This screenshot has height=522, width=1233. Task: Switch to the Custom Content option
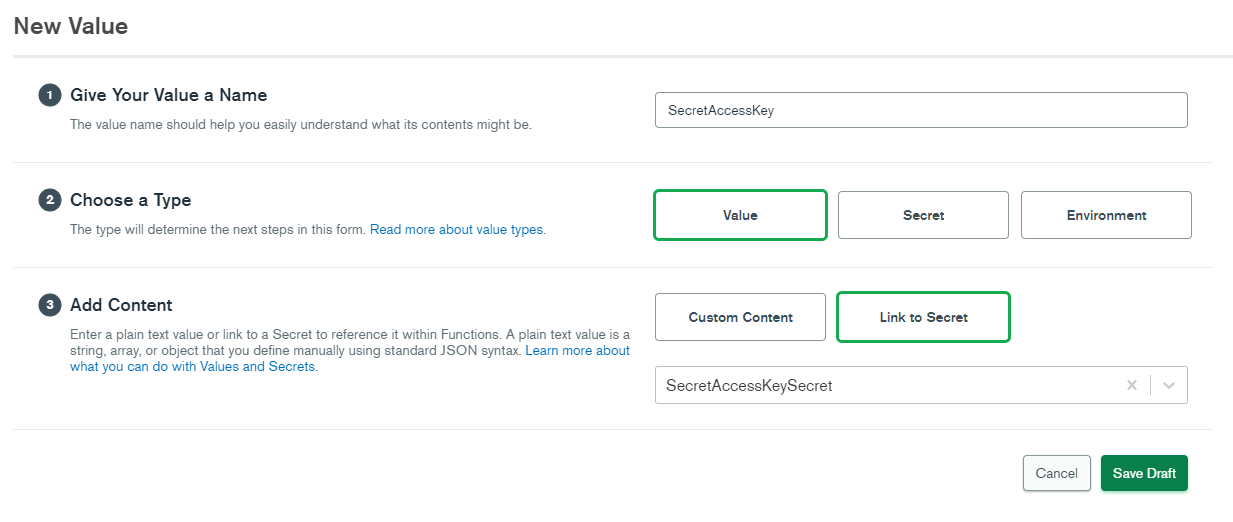[740, 317]
